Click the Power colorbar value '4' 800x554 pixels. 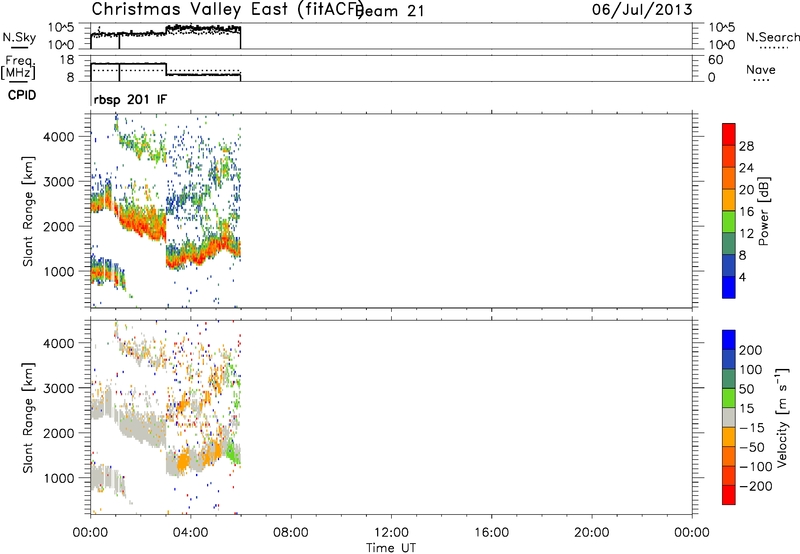[742, 277]
